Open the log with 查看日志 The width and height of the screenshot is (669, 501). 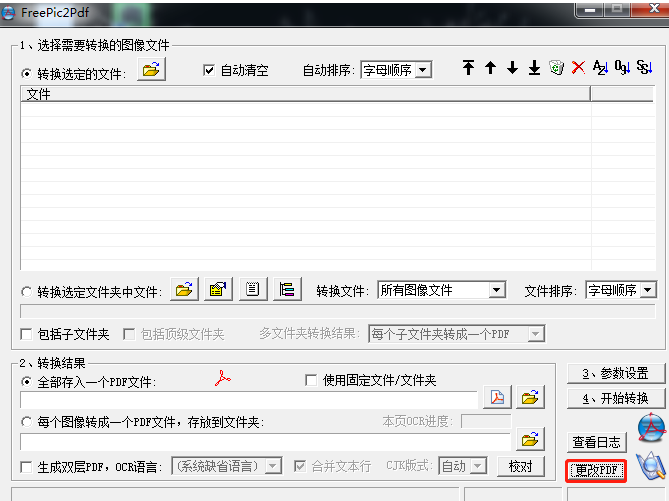(596, 442)
